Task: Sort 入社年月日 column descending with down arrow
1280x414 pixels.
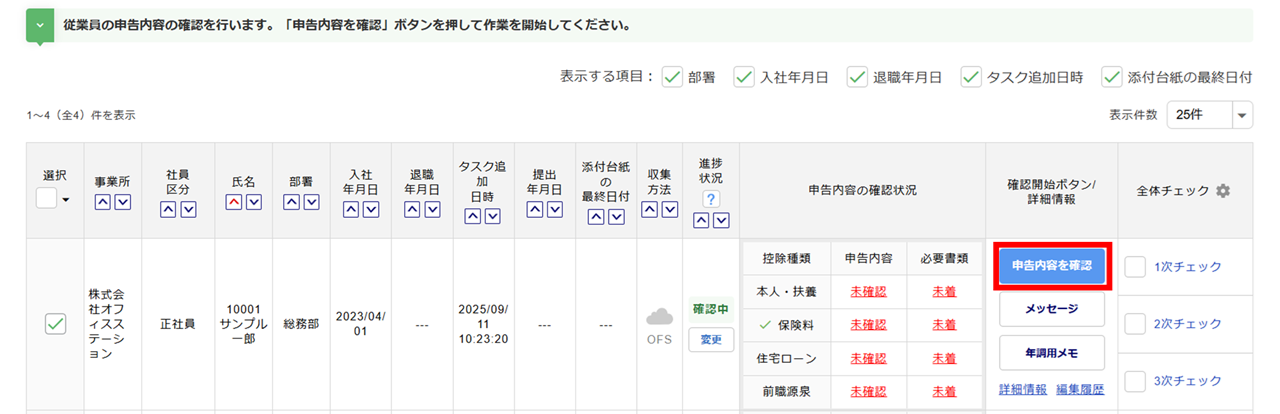Action: tap(370, 210)
